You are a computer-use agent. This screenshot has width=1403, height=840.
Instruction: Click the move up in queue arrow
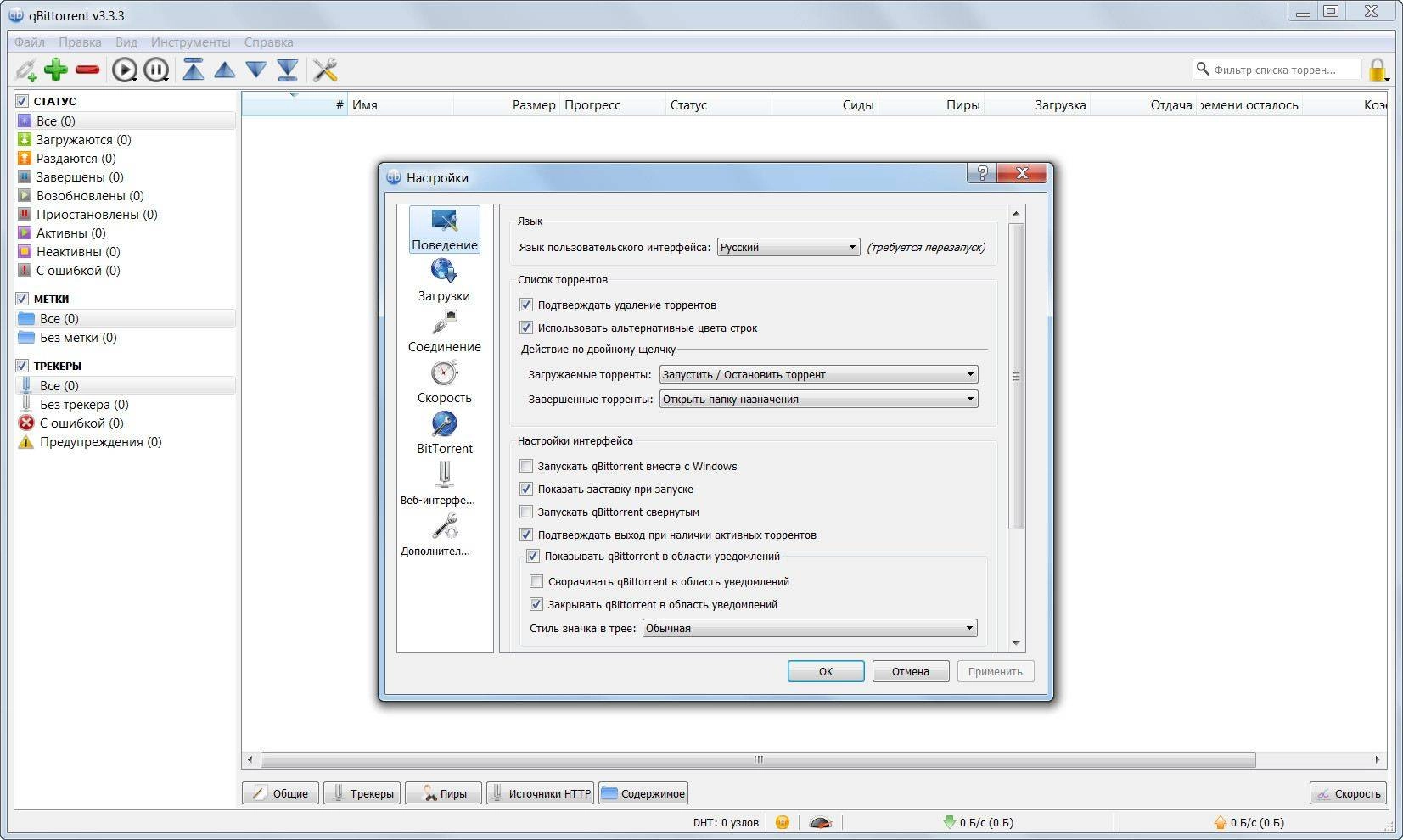point(224,70)
